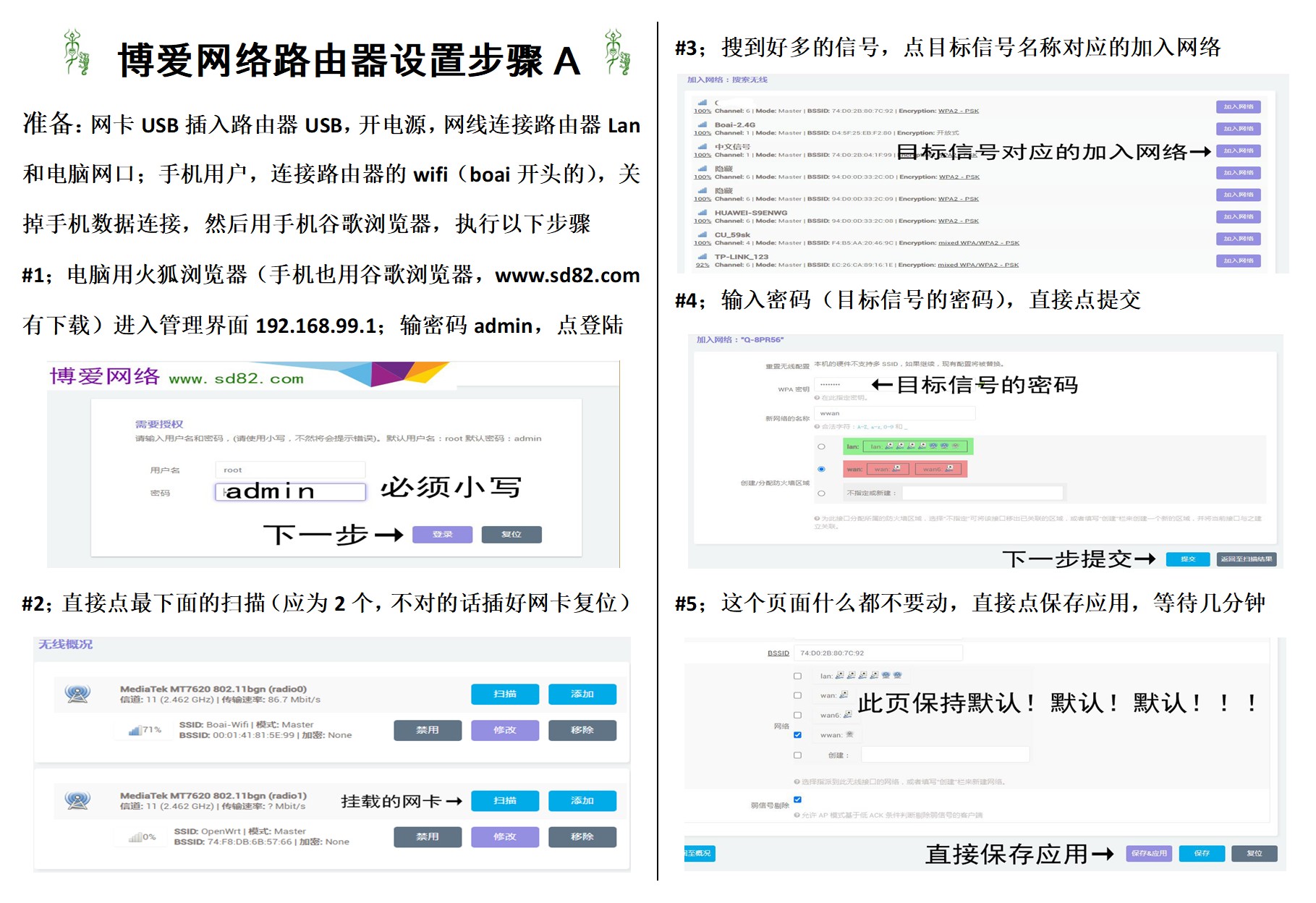Click the signal icon beside TP-LINK_123
Screen dimensions: 1316x903
702,257
